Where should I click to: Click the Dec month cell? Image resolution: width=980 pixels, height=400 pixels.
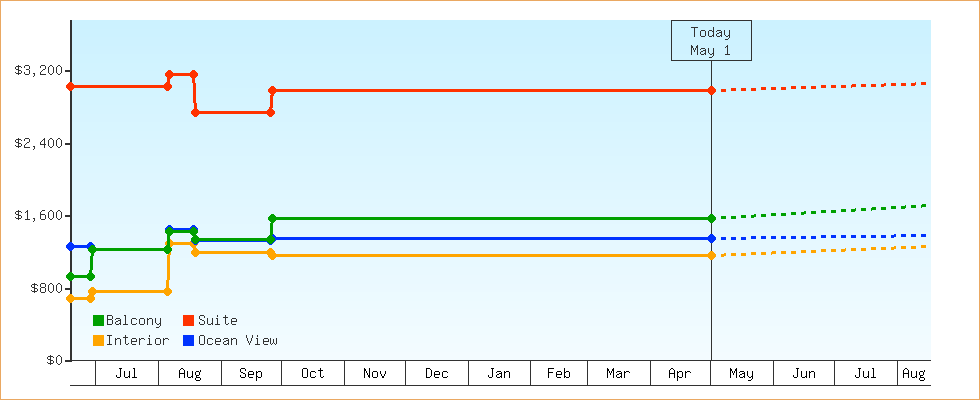pos(437,373)
